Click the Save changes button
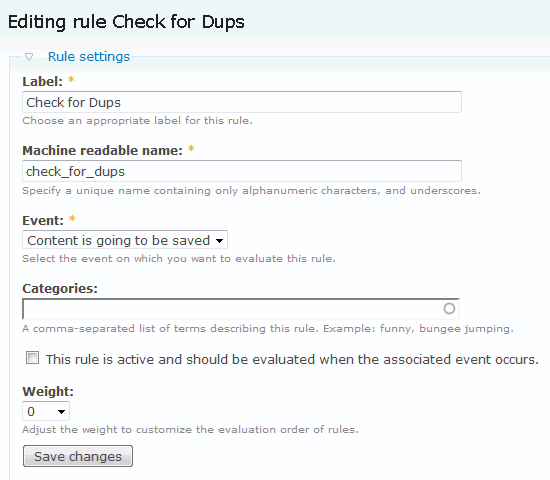The width and height of the screenshot is (550, 480). pos(78,456)
